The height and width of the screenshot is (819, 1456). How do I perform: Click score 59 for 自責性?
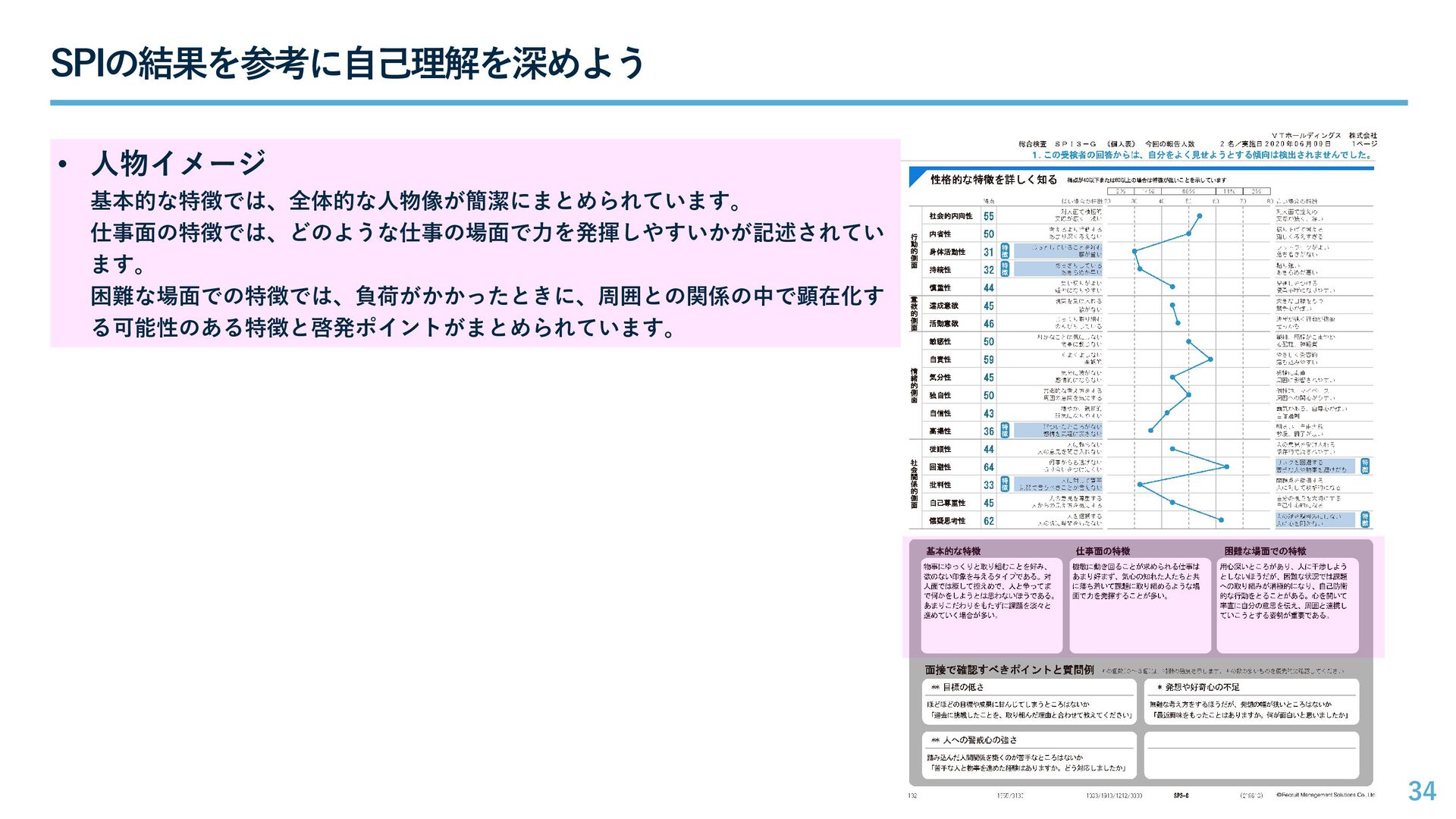989,359
